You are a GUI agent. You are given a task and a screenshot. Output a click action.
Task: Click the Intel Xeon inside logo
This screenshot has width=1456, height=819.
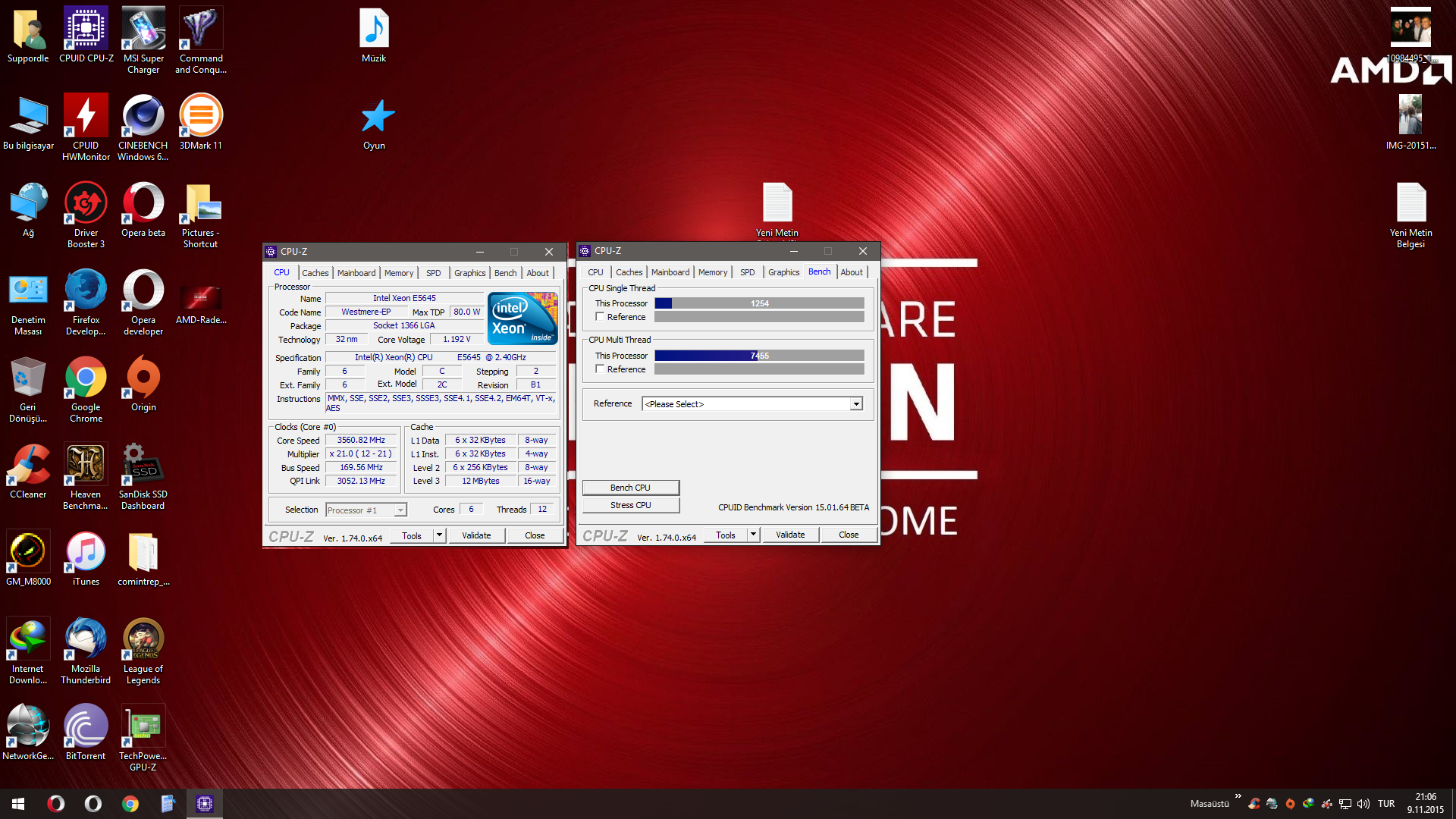point(522,318)
